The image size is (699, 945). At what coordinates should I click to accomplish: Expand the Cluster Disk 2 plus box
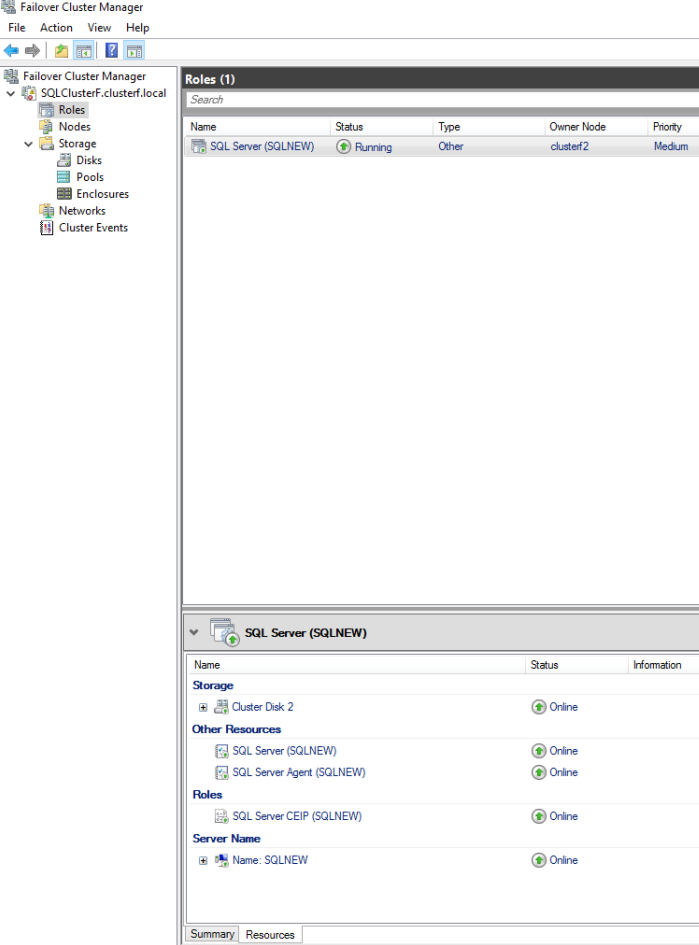click(203, 708)
